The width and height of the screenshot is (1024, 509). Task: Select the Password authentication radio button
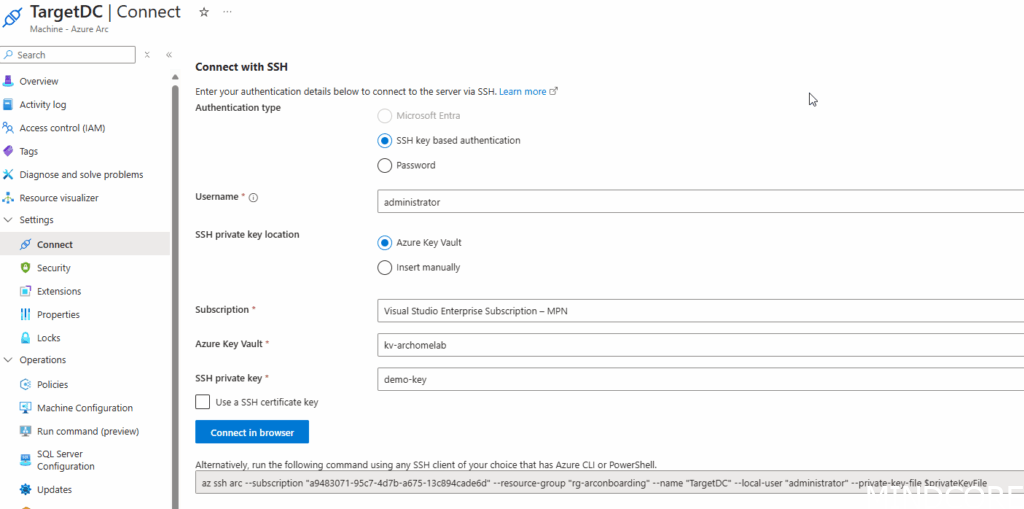coord(385,165)
